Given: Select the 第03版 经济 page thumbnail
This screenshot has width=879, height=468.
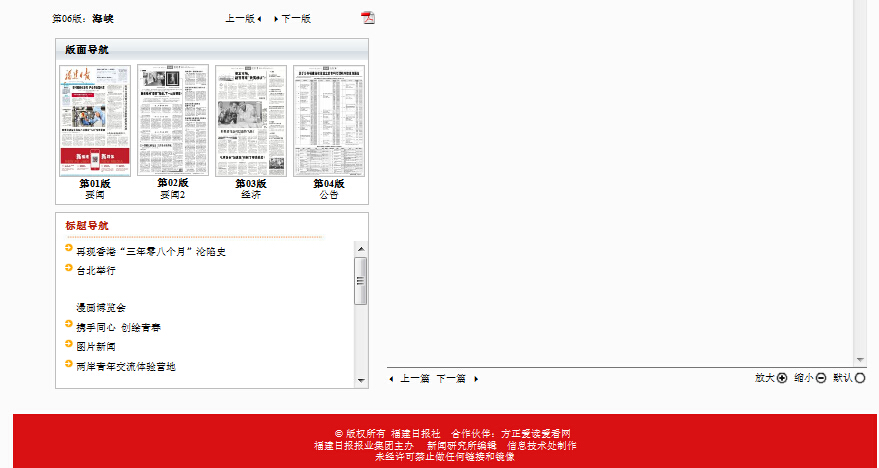Looking at the screenshot, I should [x=250, y=121].
